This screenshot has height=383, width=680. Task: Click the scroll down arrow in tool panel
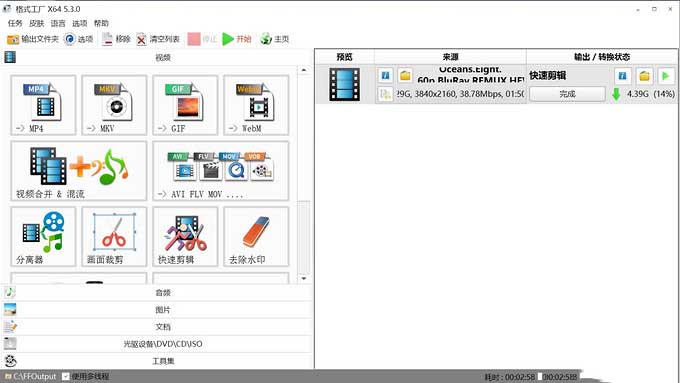point(304,278)
